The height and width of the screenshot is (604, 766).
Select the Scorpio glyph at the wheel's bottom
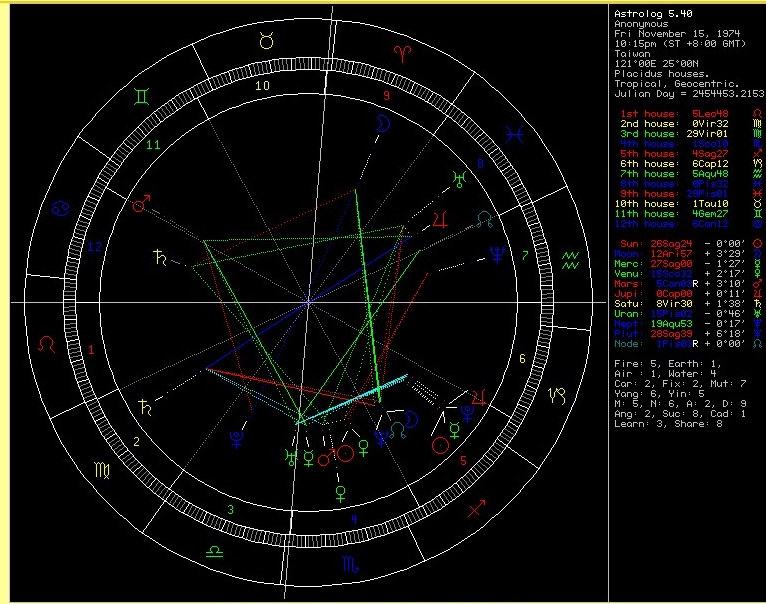point(349,565)
